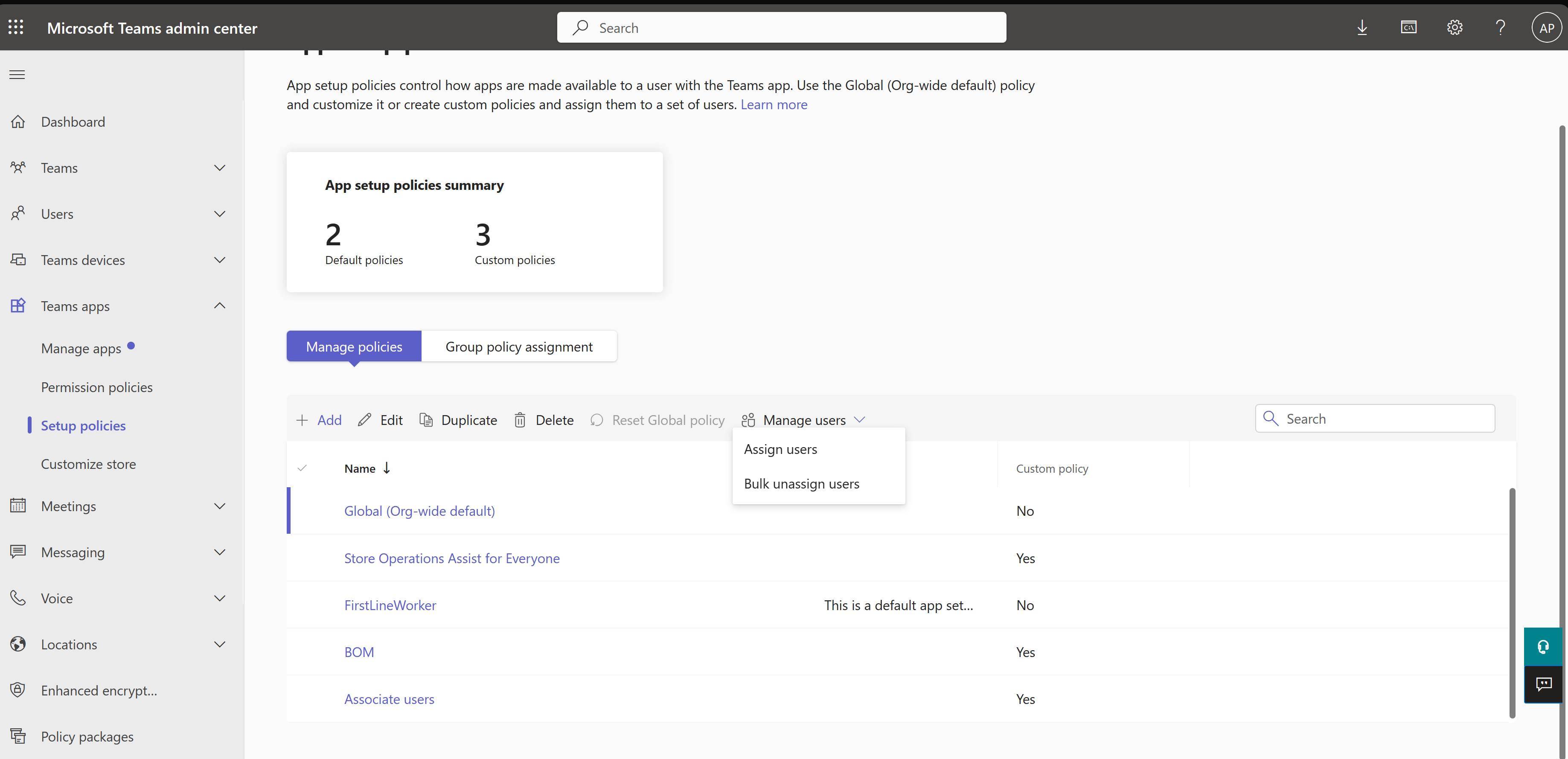Click the Add button for new policy

coord(320,419)
